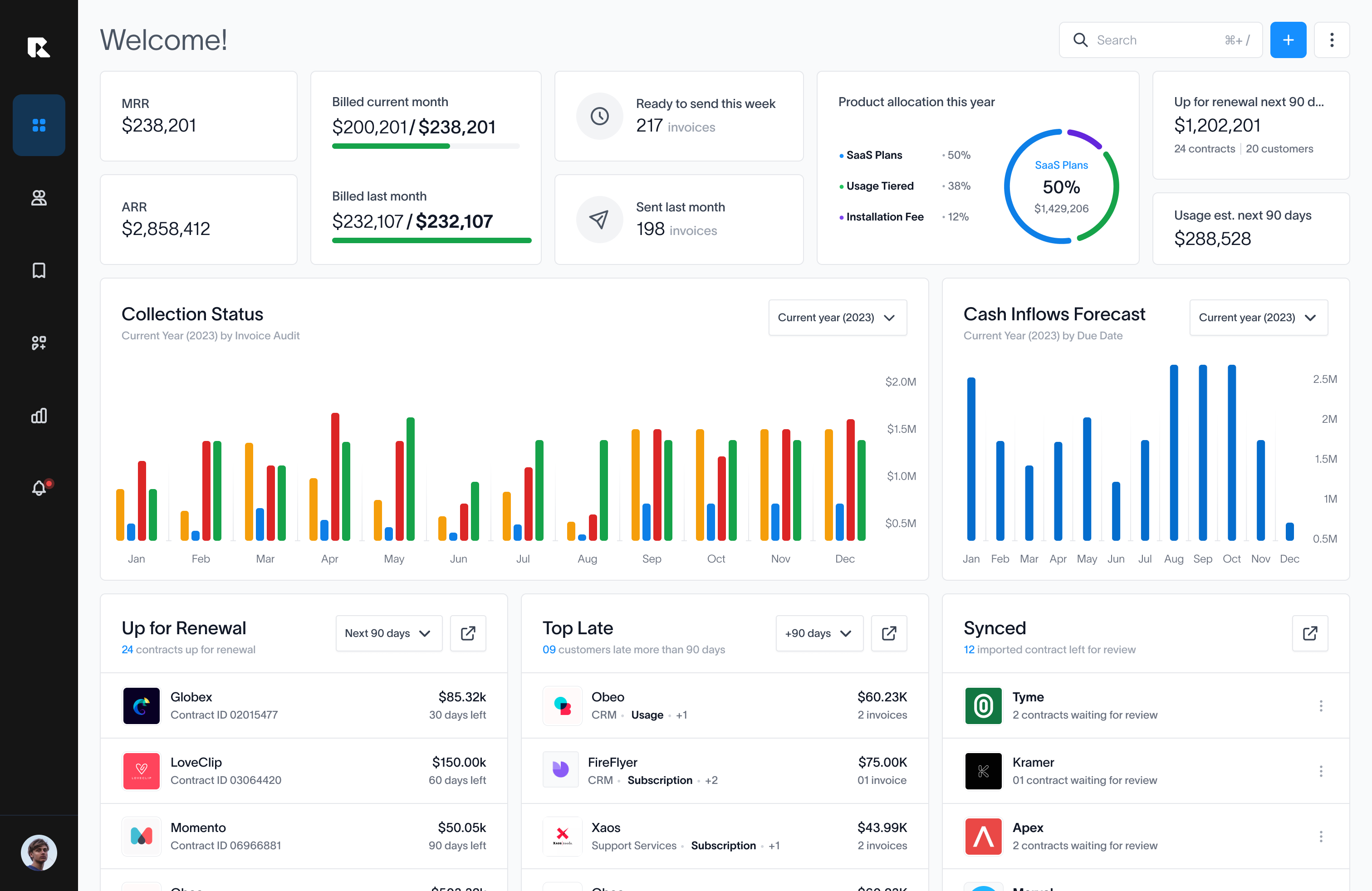This screenshot has width=1372, height=891.
Task: Open the three-dot menu next to Tyme
Action: pos(1321,705)
